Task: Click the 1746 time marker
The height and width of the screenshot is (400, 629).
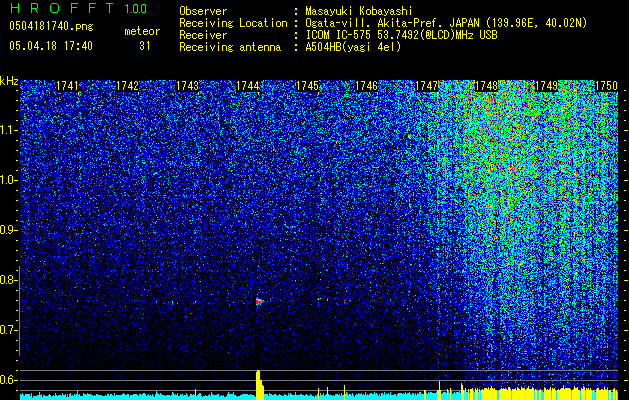Action: pyautogui.click(x=367, y=86)
